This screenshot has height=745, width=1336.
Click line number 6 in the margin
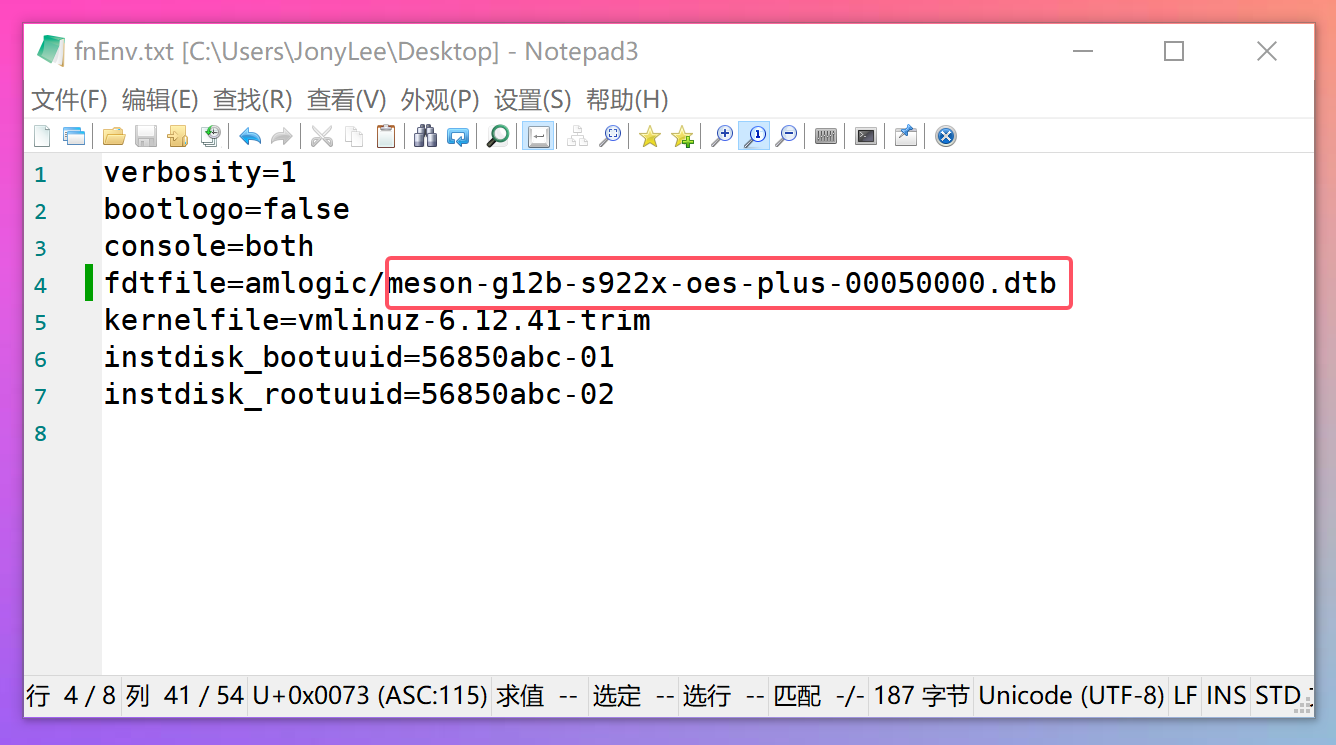pyautogui.click(x=40, y=358)
